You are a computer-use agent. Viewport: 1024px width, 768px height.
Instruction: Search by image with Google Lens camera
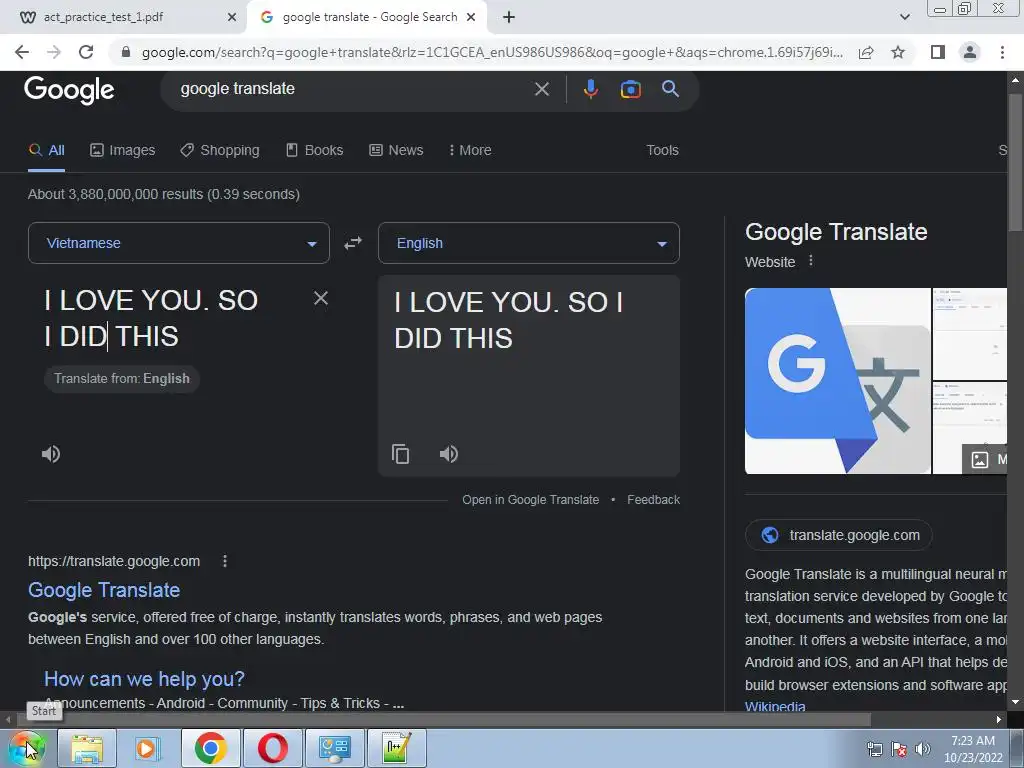[x=630, y=89]
